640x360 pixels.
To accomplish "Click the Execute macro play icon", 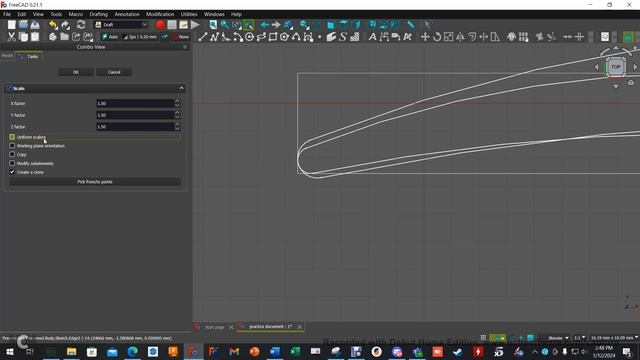I will pyautogui.click(x=195, y=25).
